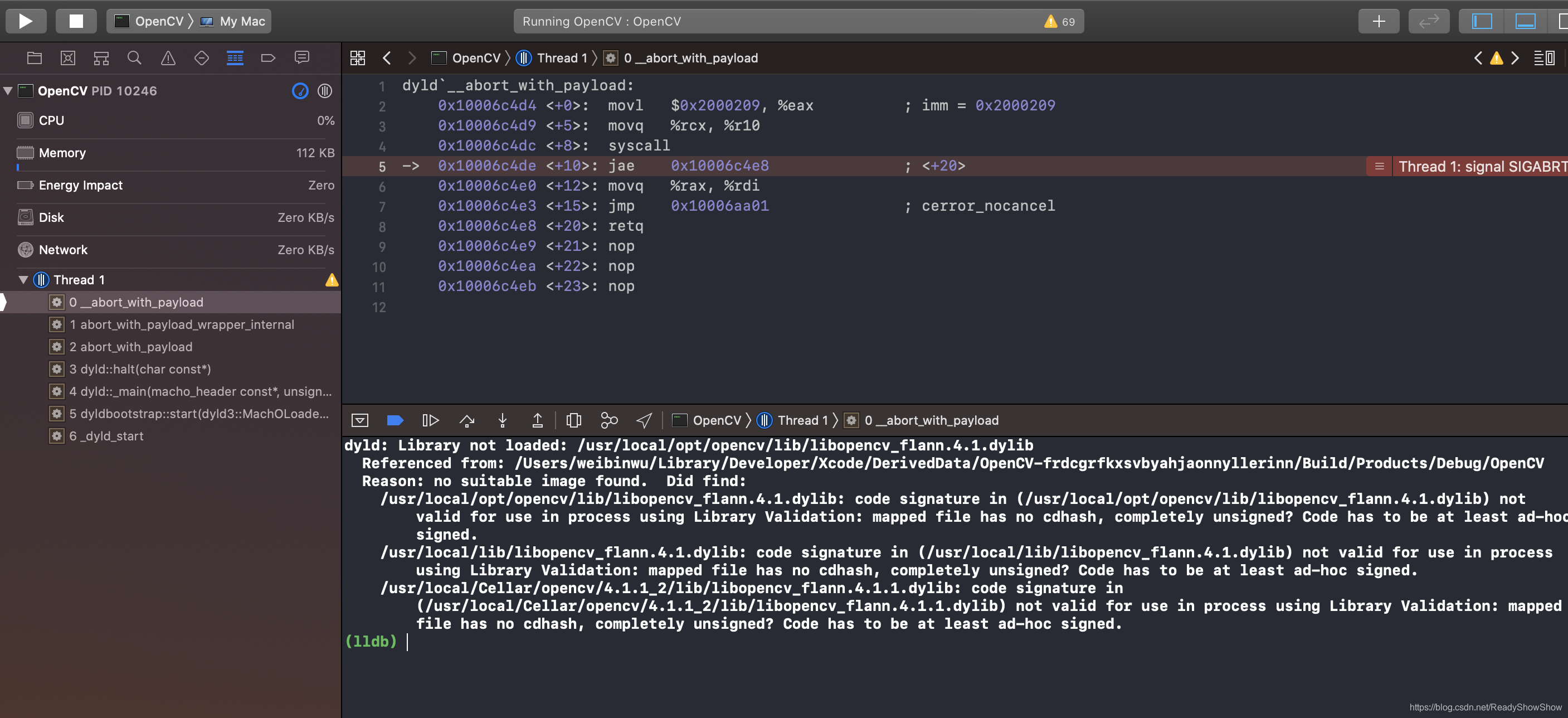Select frame 2 abort_with_payload
Image resolution: width=1568 pixels, height=718 pixels.
pyautogui.click(x=171, y=347)
